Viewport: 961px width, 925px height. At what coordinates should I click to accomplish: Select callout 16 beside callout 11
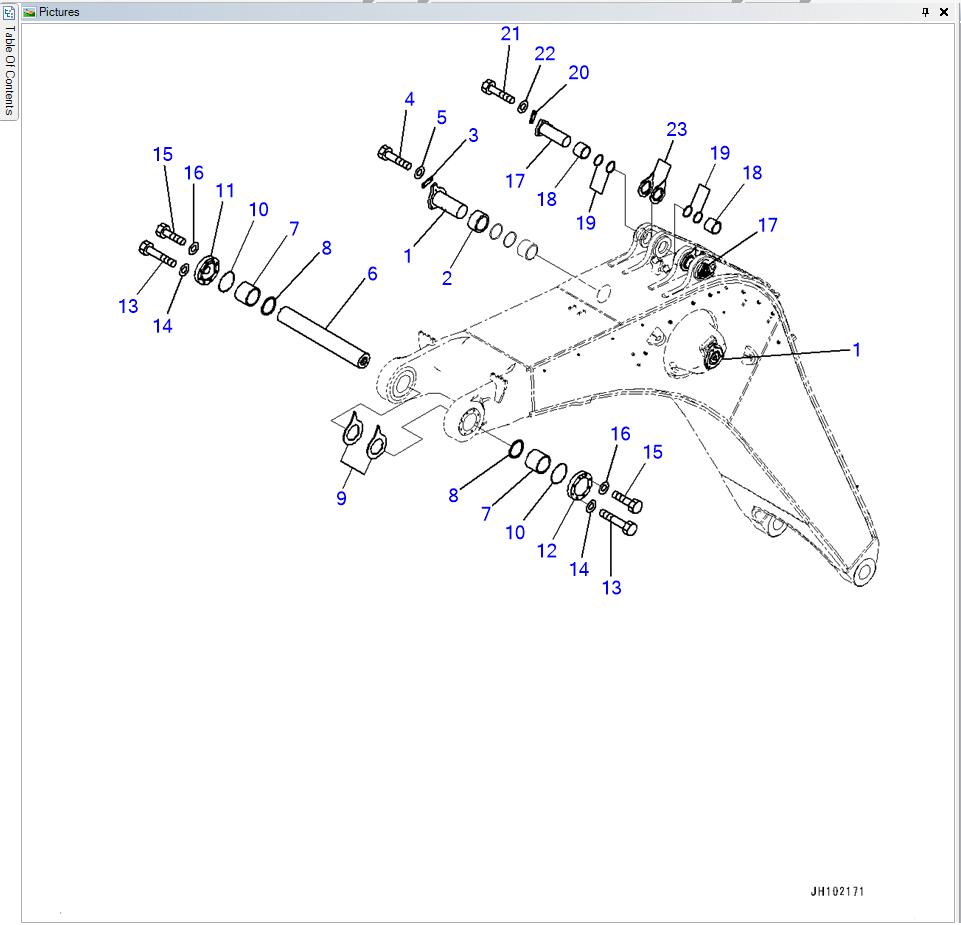(194, 172)
